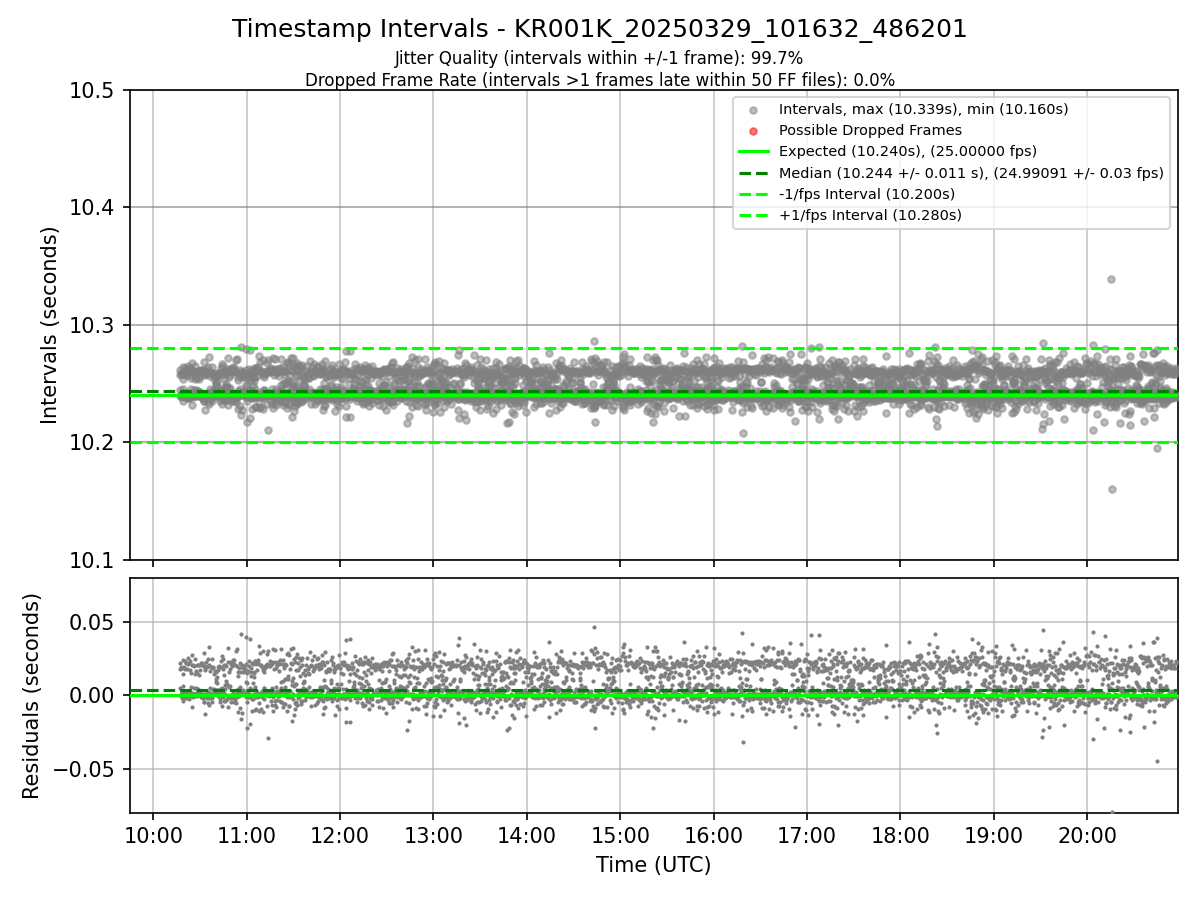Click the 'Time (UTC)' x-axis label

(x=653, y=865)
